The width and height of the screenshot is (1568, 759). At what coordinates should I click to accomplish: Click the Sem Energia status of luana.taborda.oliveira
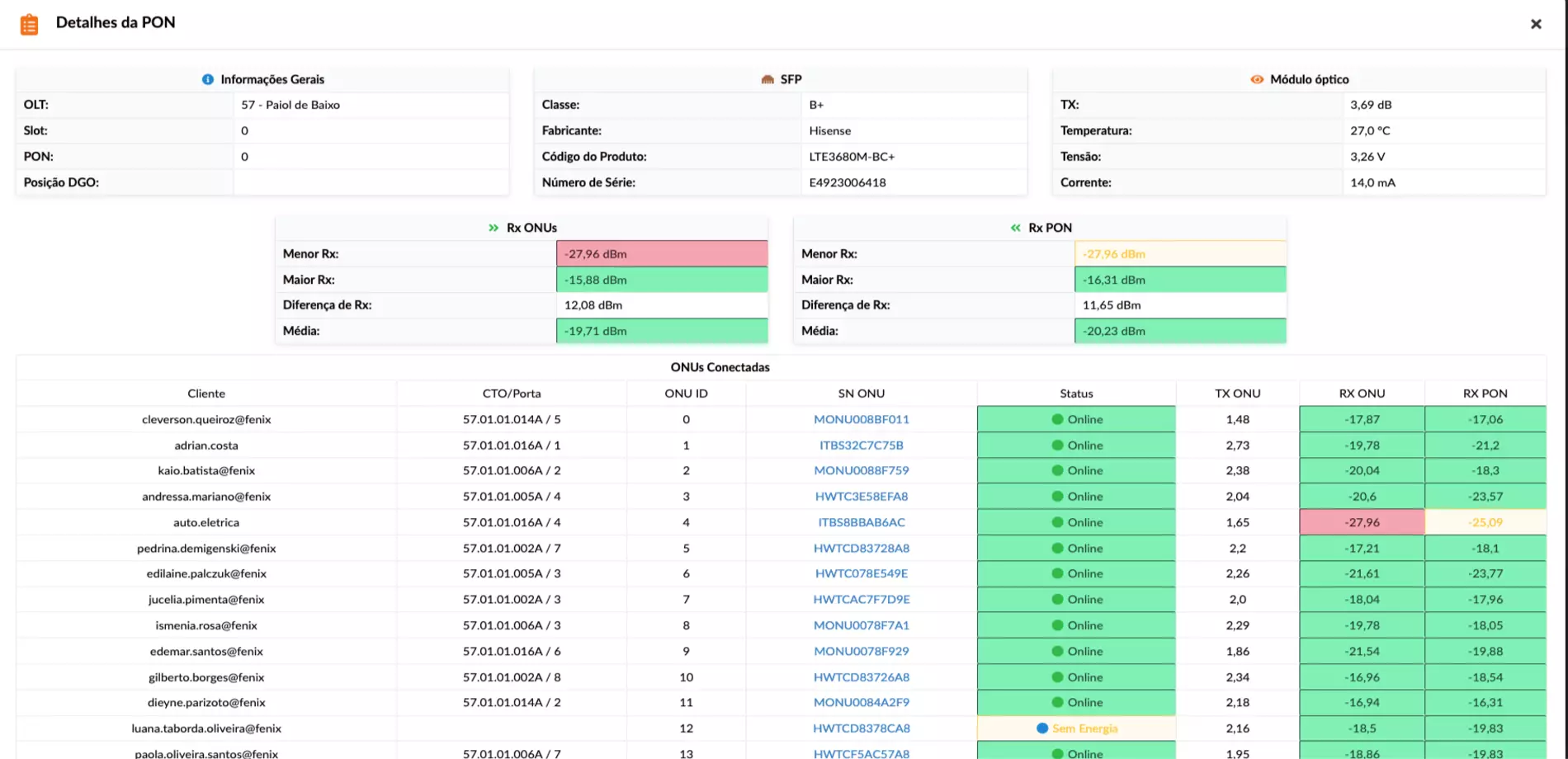[x=1077, y=728]
